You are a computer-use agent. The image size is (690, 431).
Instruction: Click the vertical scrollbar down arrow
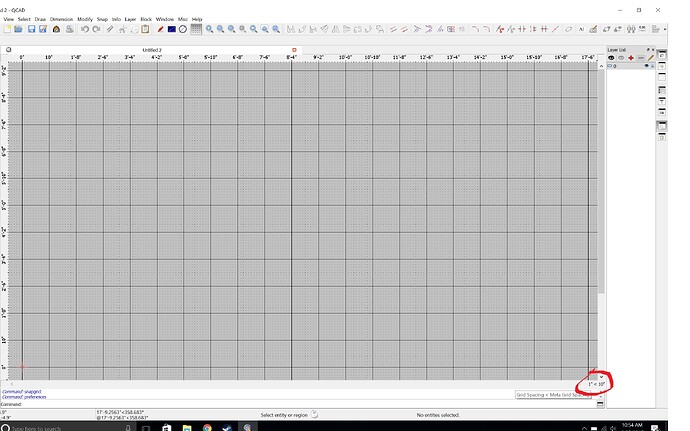pos(601,377)
